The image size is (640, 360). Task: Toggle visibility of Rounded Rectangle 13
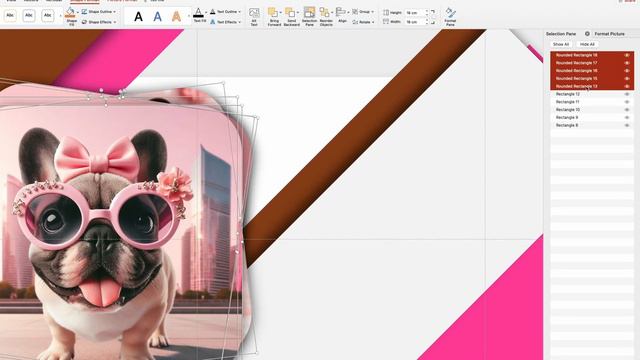click(627, 86)
